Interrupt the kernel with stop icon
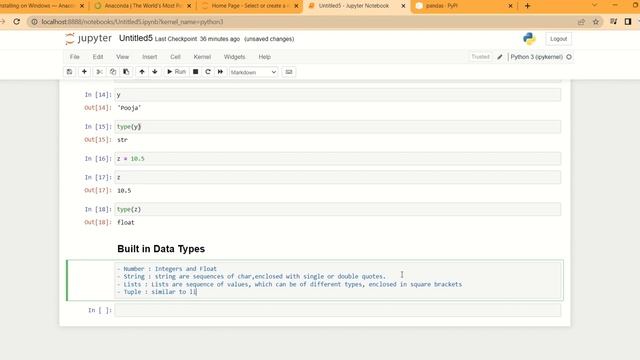Screen dimensions: 640x360 (x=196, y=72)
